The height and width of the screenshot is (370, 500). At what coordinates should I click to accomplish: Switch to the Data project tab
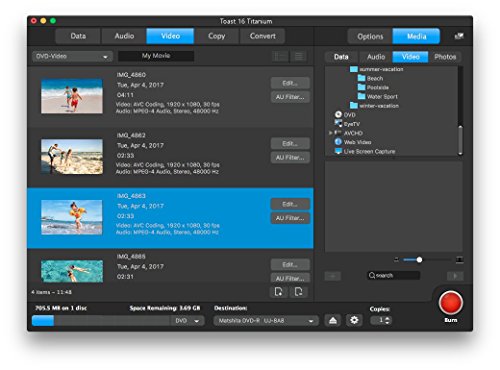point(78,36)
